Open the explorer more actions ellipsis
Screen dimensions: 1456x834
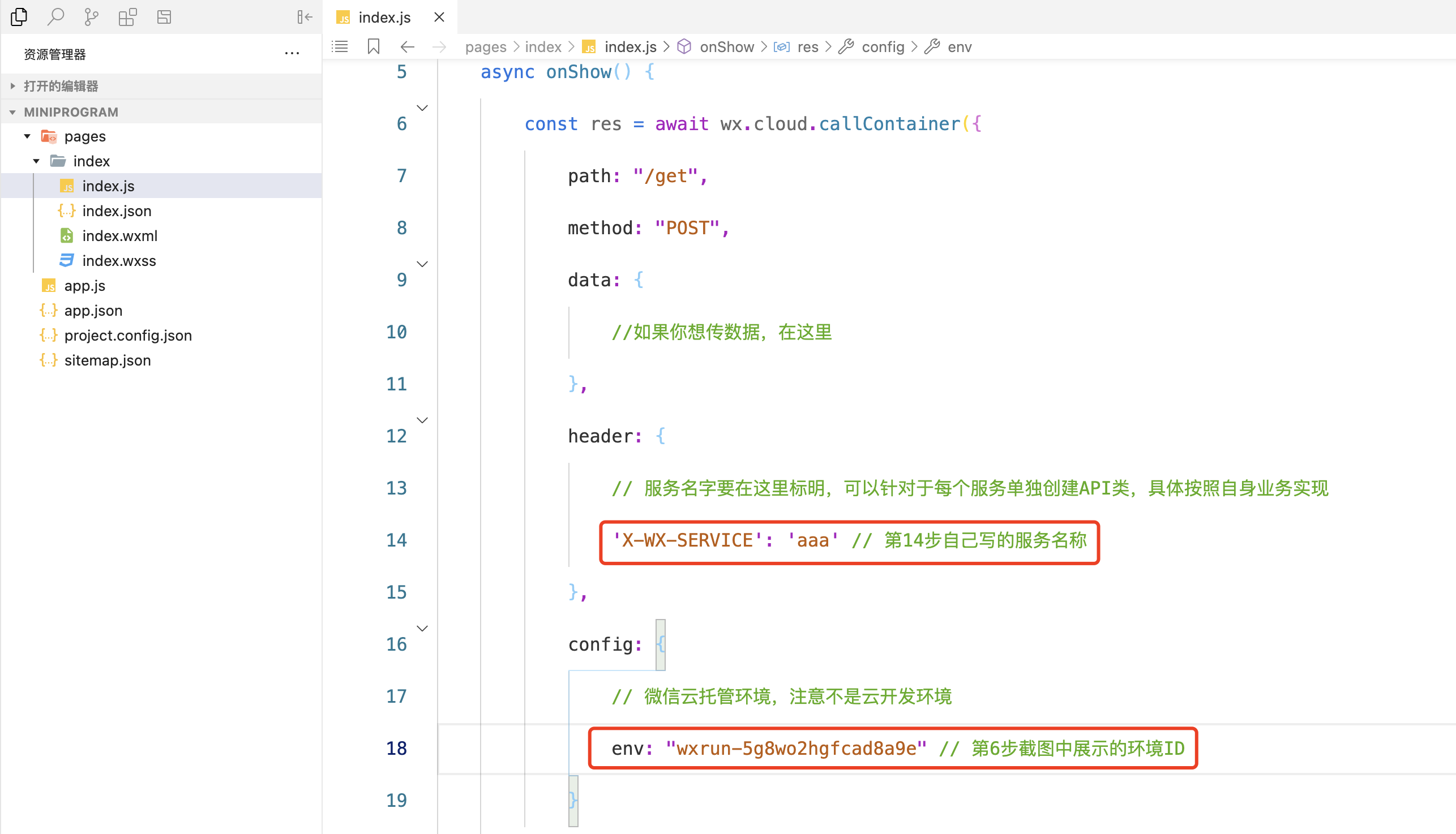click(292, 54)
